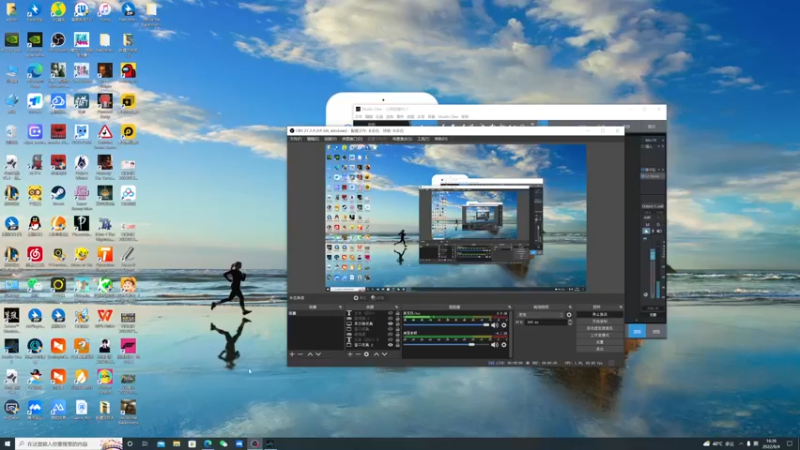Open OBS 帮助 (Help) menu
This screenshot has width=800, height=450.
pos(441,139)
